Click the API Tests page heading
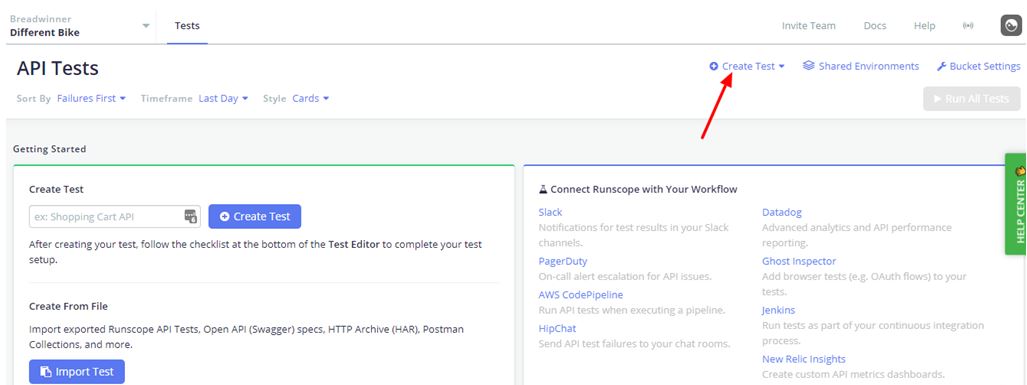Image resolution: width=1027 pixels, height=385 pixels. coord(58,68)
